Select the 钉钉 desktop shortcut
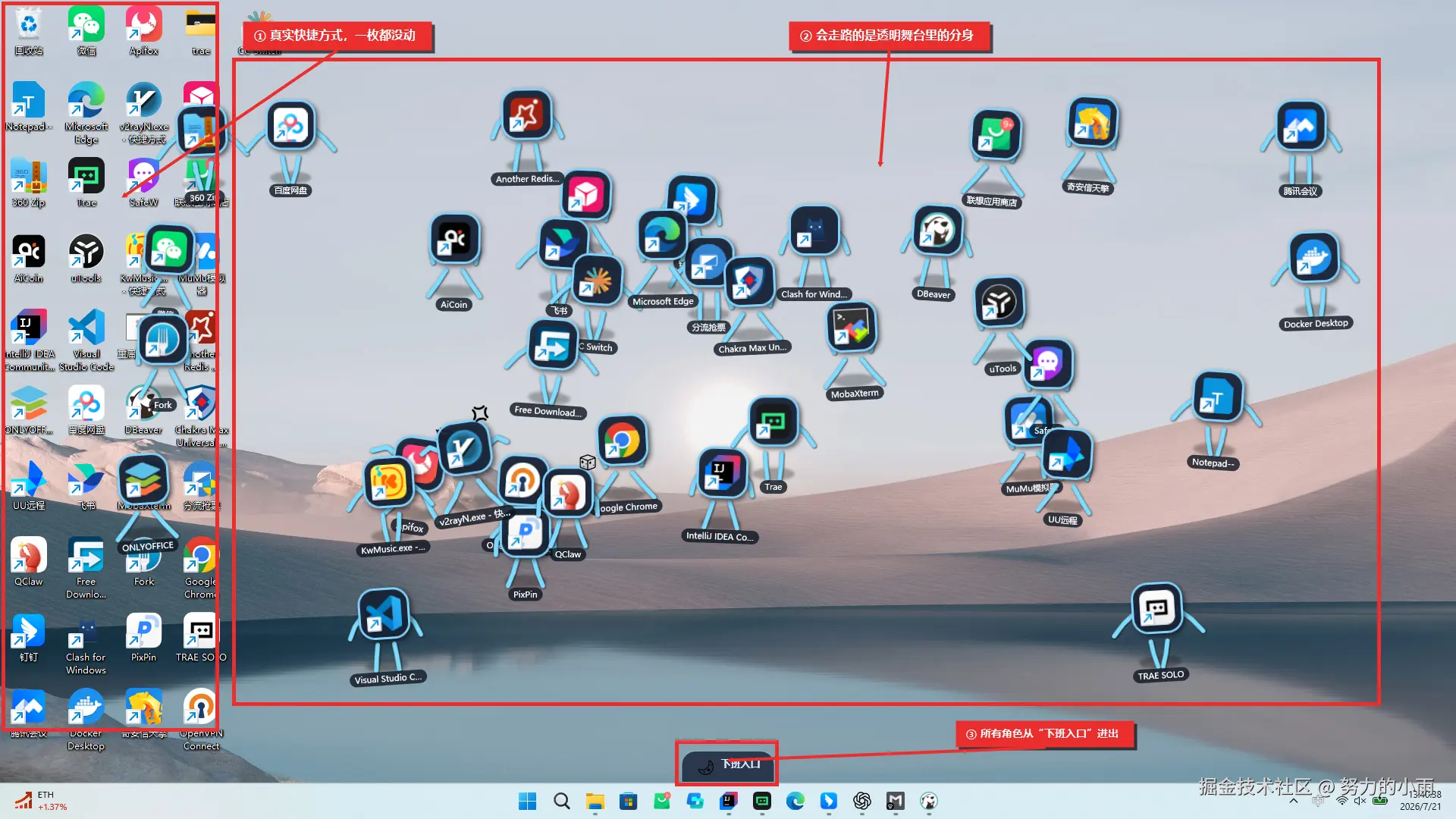The width and height of the screenshot is (1456, 819). (29, 638)
